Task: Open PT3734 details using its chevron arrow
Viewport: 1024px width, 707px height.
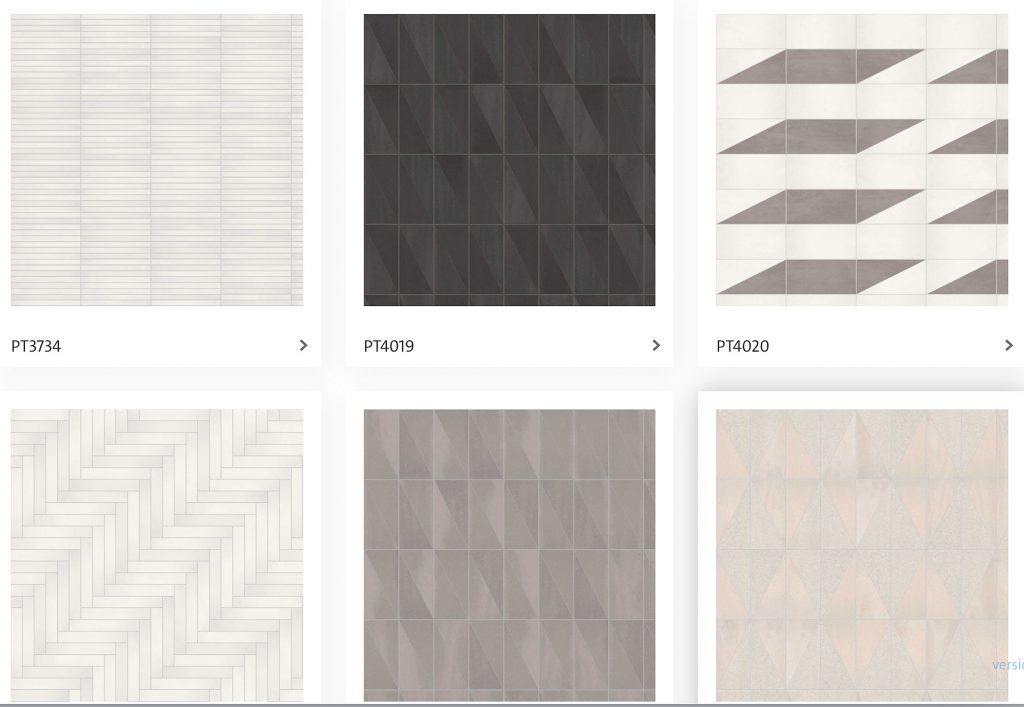Action: point(303,345)
